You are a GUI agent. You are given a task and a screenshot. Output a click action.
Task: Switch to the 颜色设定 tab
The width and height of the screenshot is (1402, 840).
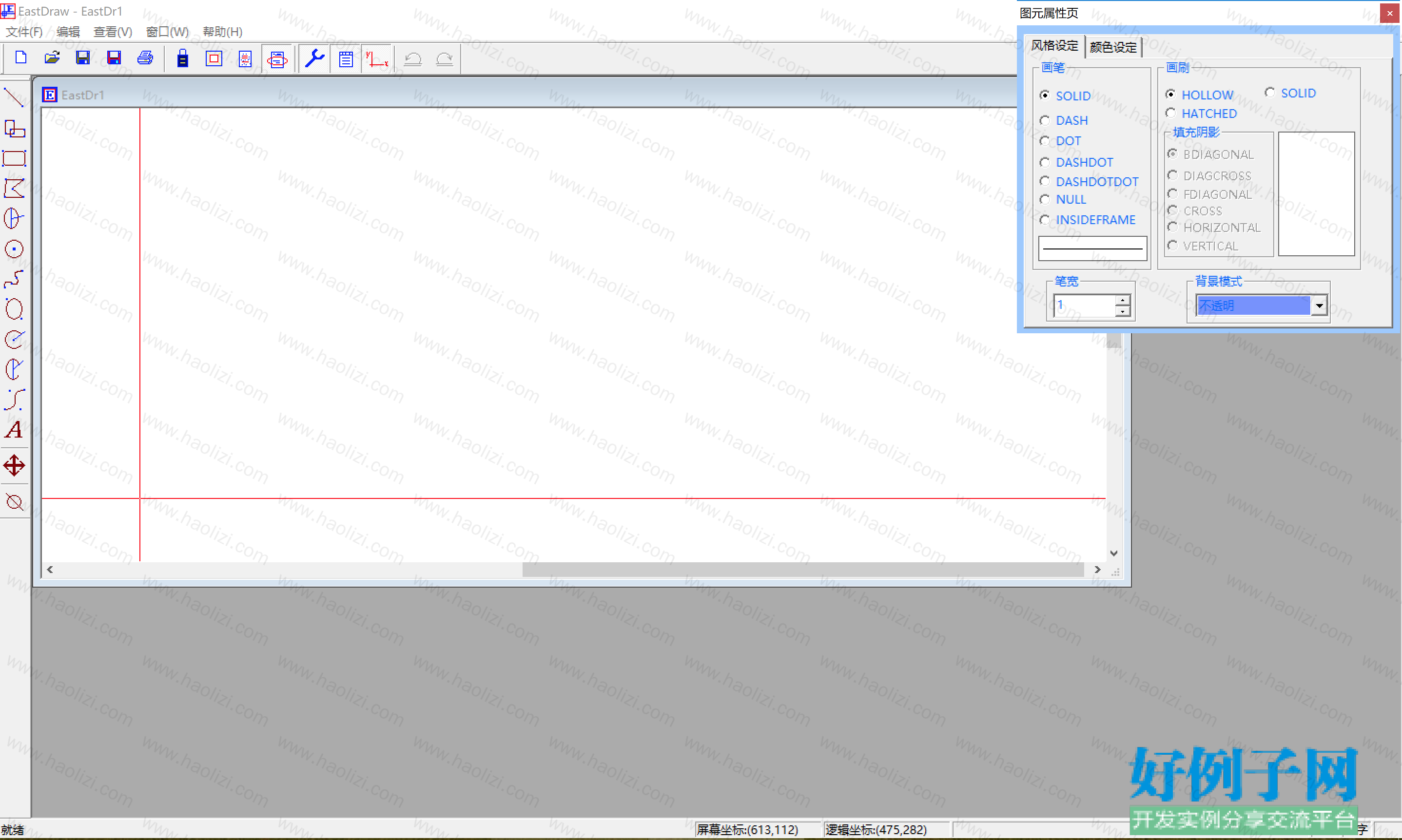click(1113, 47)
